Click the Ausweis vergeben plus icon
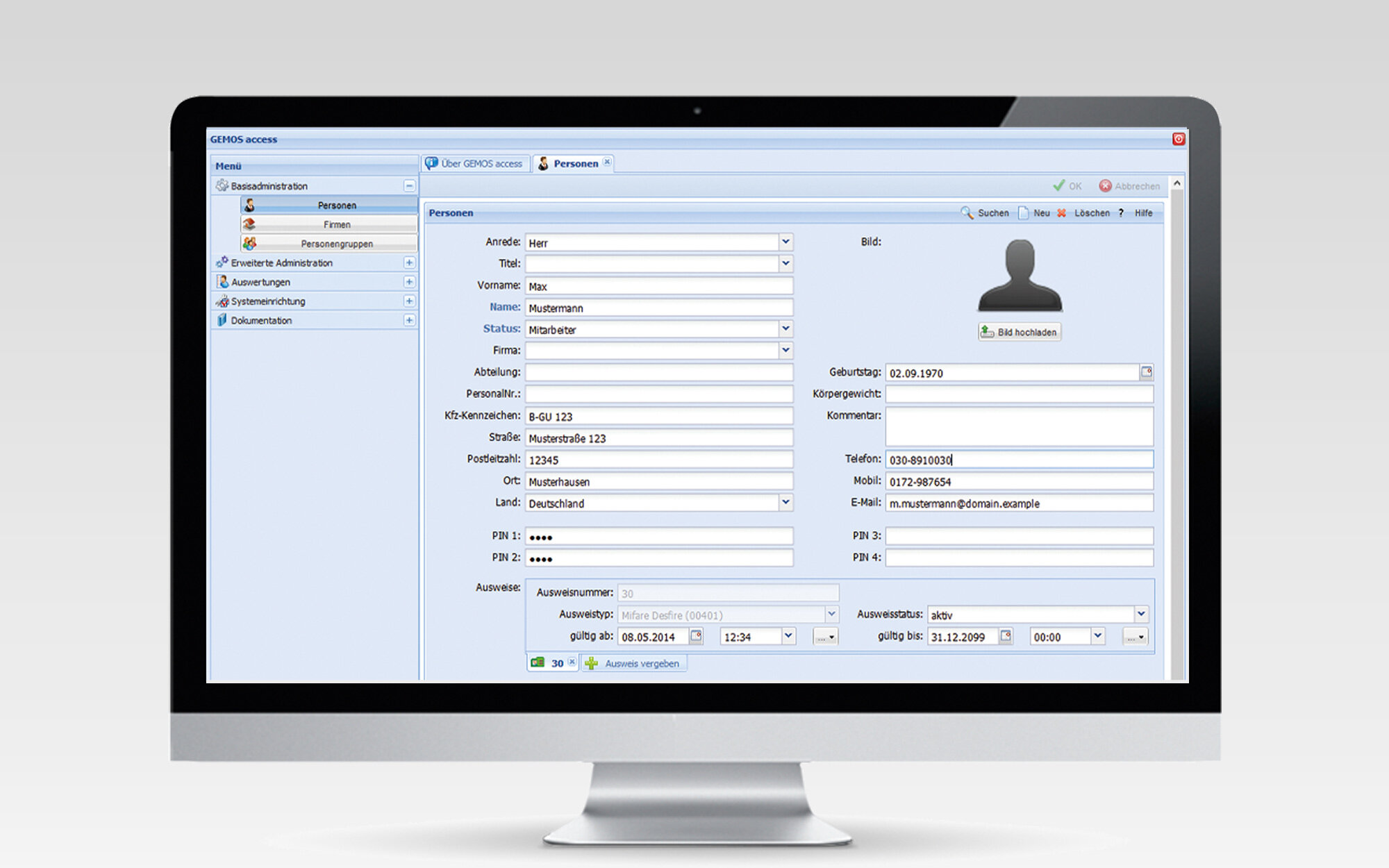The image size is (1389, 868). coord(592,663)
